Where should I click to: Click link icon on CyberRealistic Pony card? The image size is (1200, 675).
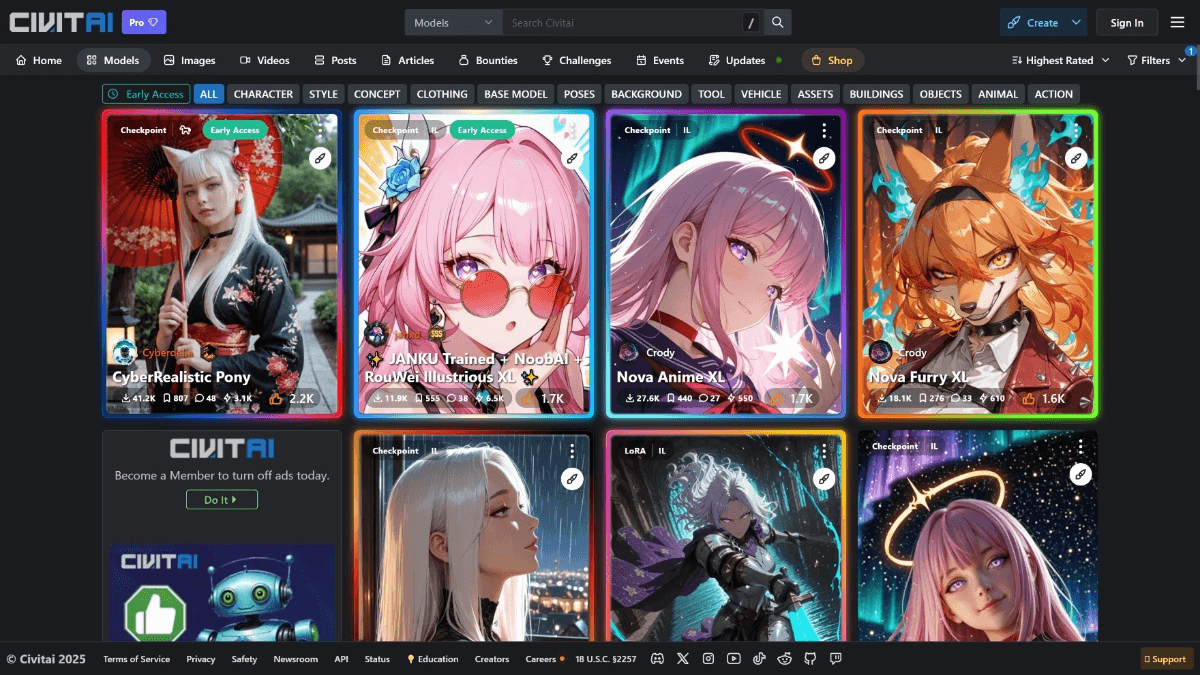(320, 158)
